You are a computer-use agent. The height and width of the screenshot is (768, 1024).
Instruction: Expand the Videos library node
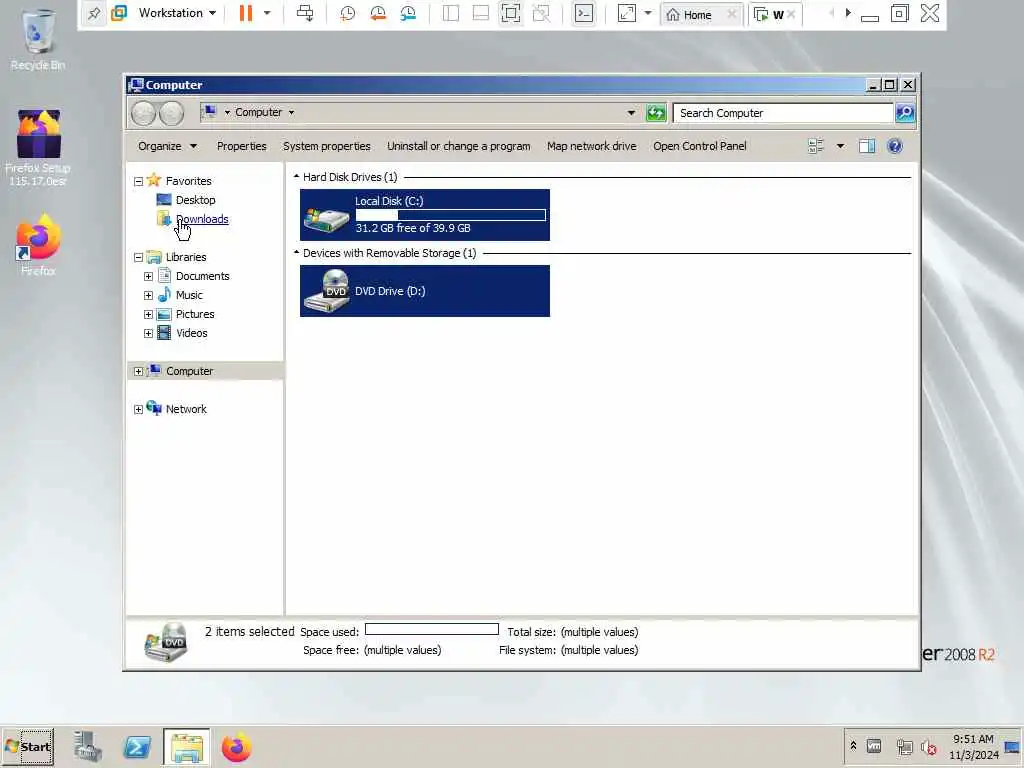(x=148, y=334)
